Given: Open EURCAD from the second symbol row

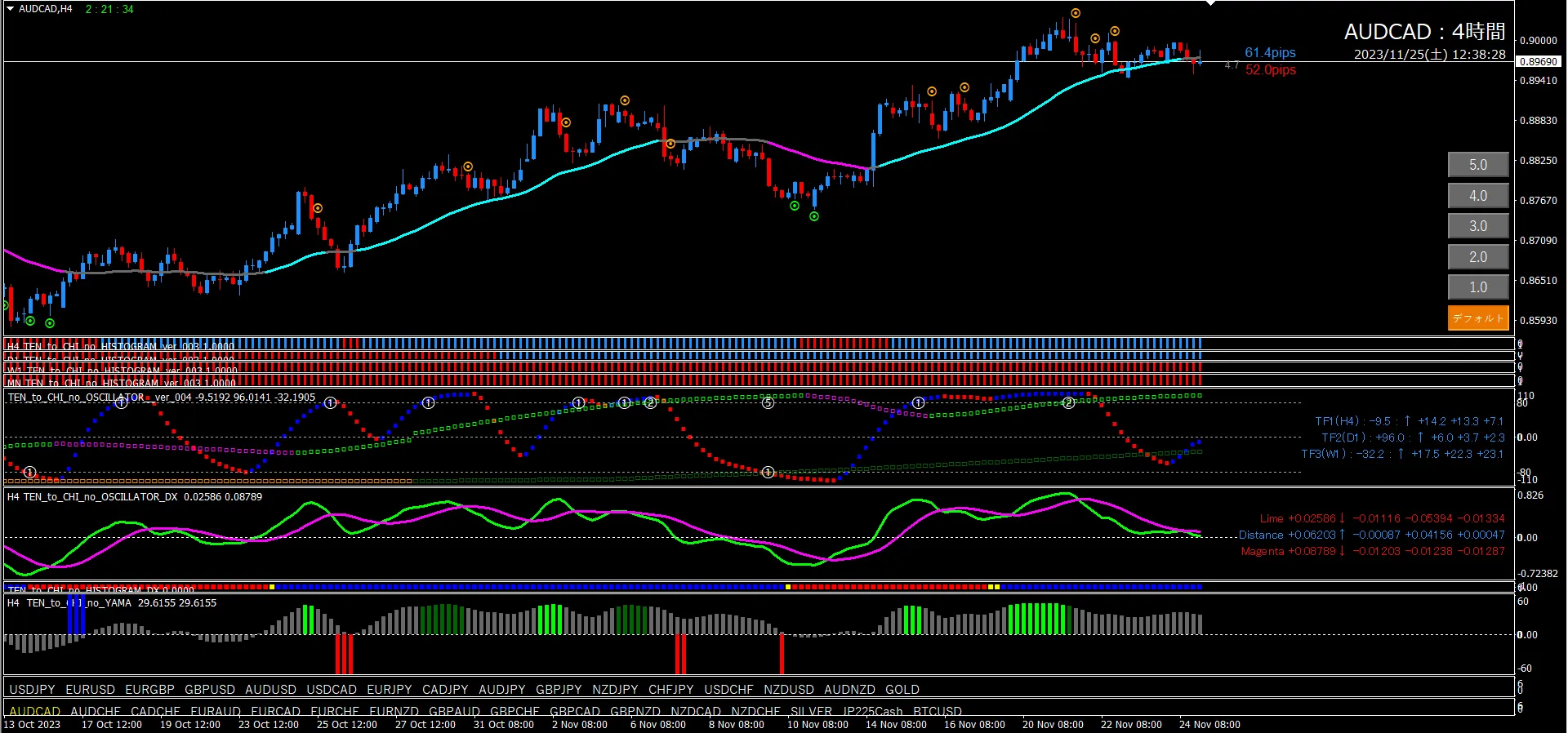Looking at the screenshot, I should coord(276,712).
